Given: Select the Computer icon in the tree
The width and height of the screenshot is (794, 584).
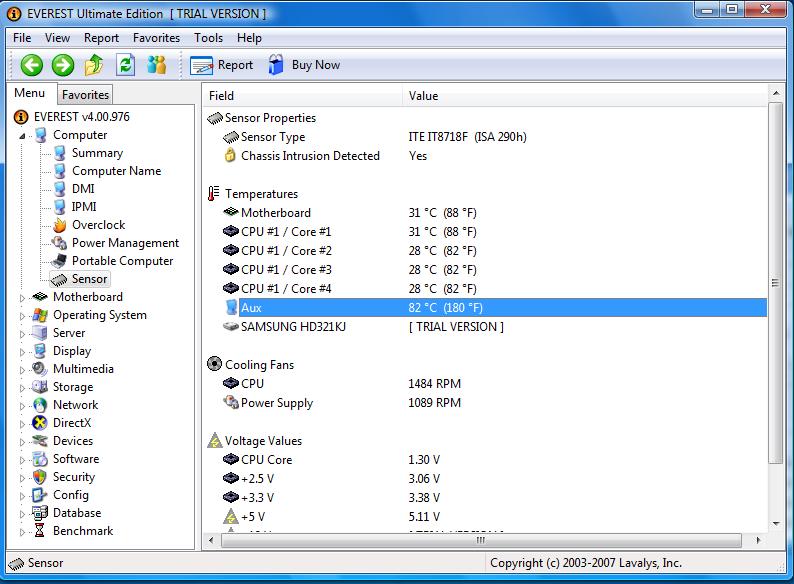Looking at the screenshot, I should [41, 135].
